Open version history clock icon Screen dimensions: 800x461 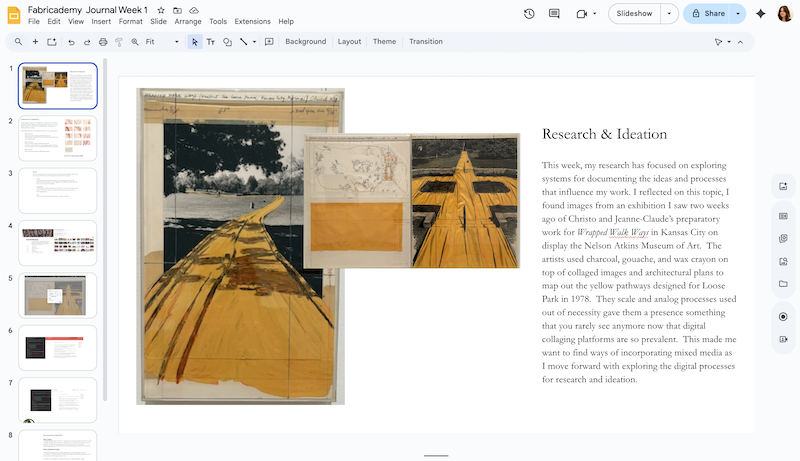tap(529, 14)
